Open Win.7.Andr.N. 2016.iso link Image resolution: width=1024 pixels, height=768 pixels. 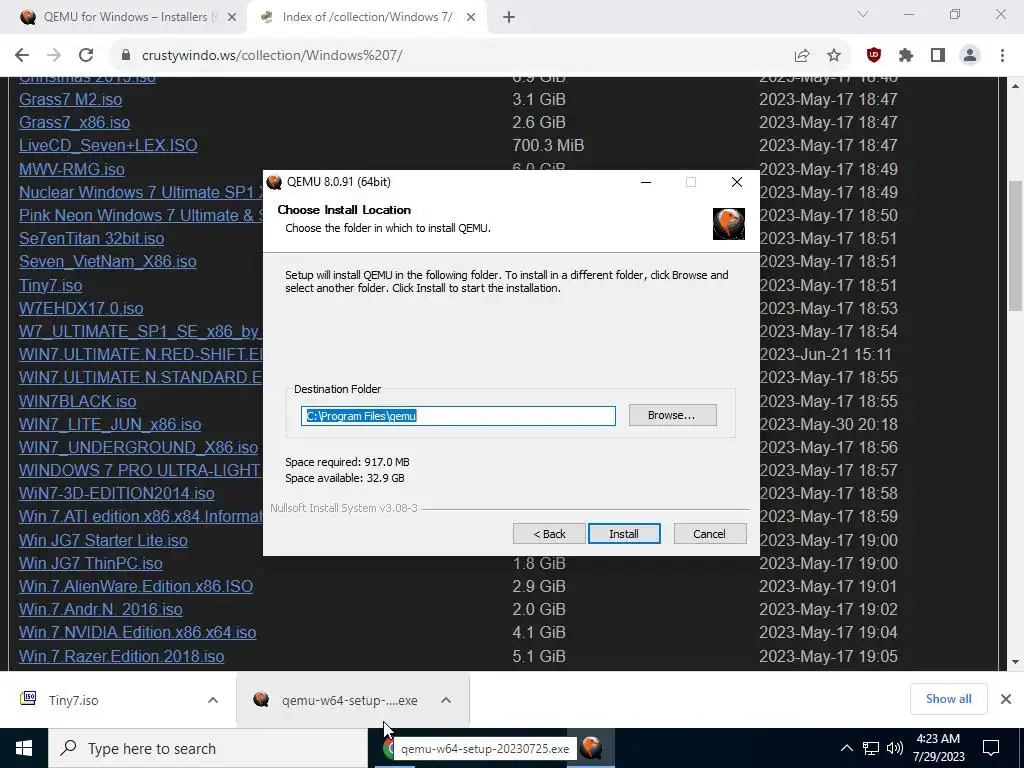click(101, 609)
